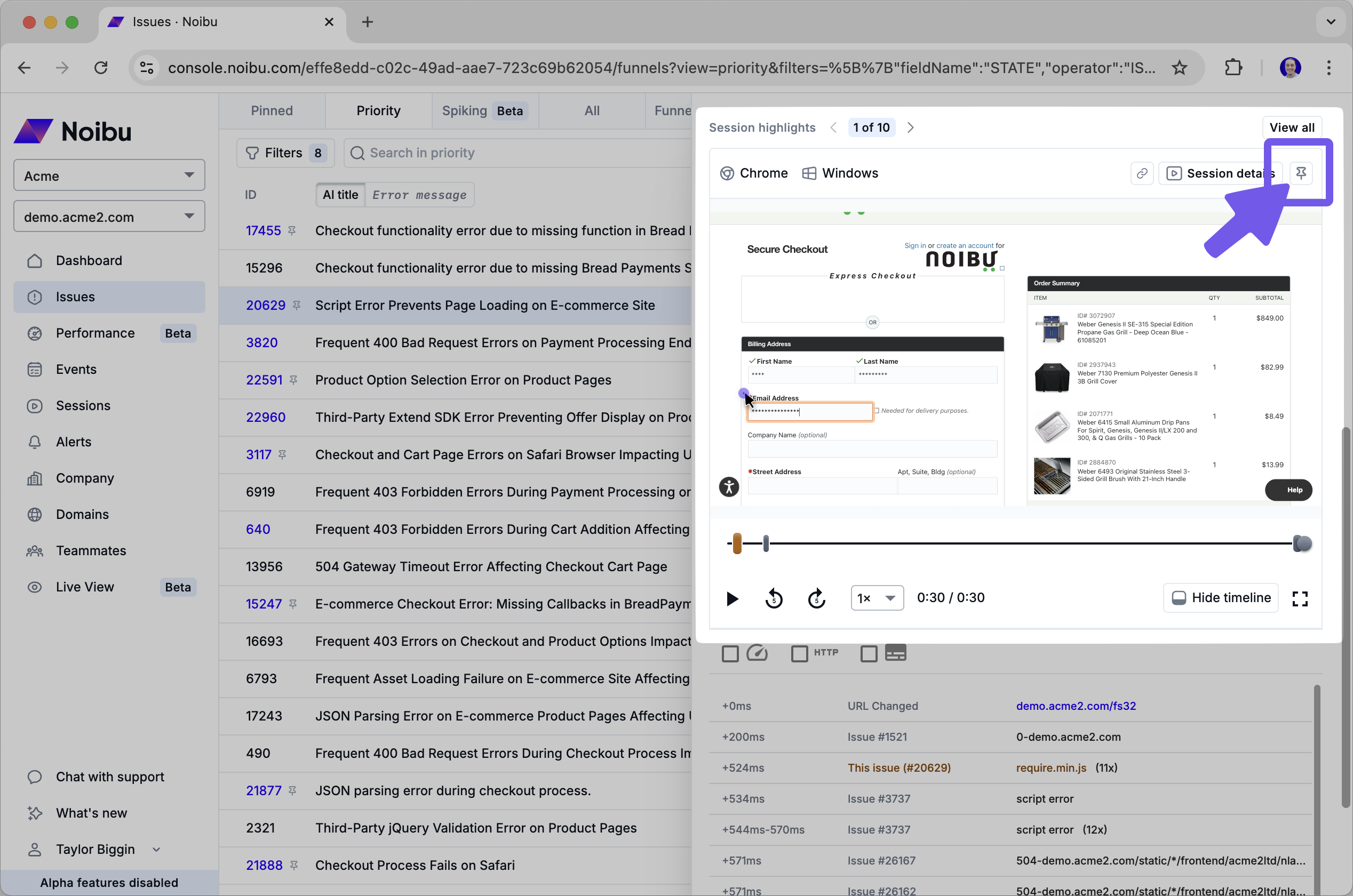
Task: Open Sessions in the sidebar
Action: click(x=83, y=406)
